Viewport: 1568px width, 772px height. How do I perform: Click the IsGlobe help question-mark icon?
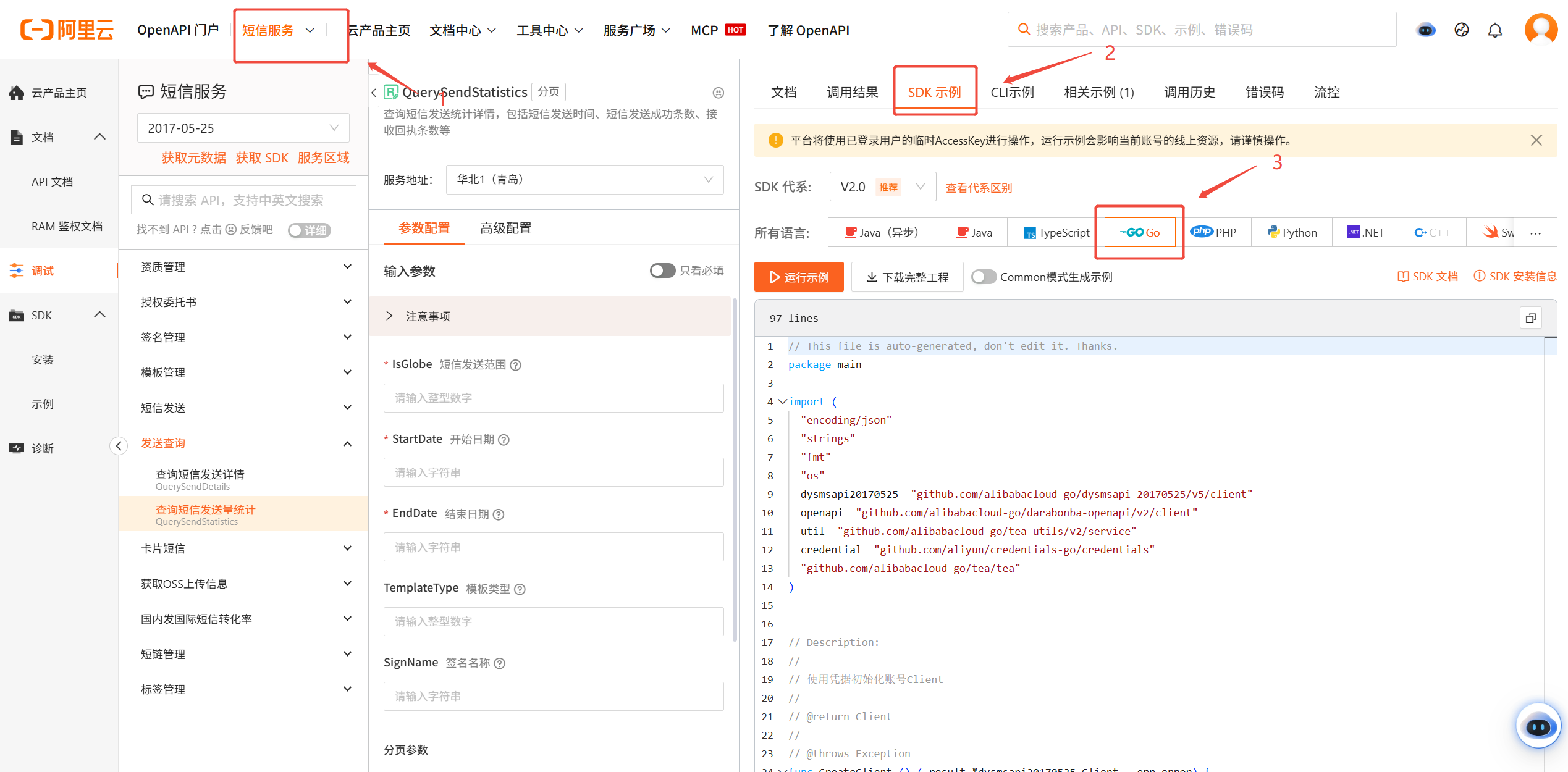pos(516,365)
